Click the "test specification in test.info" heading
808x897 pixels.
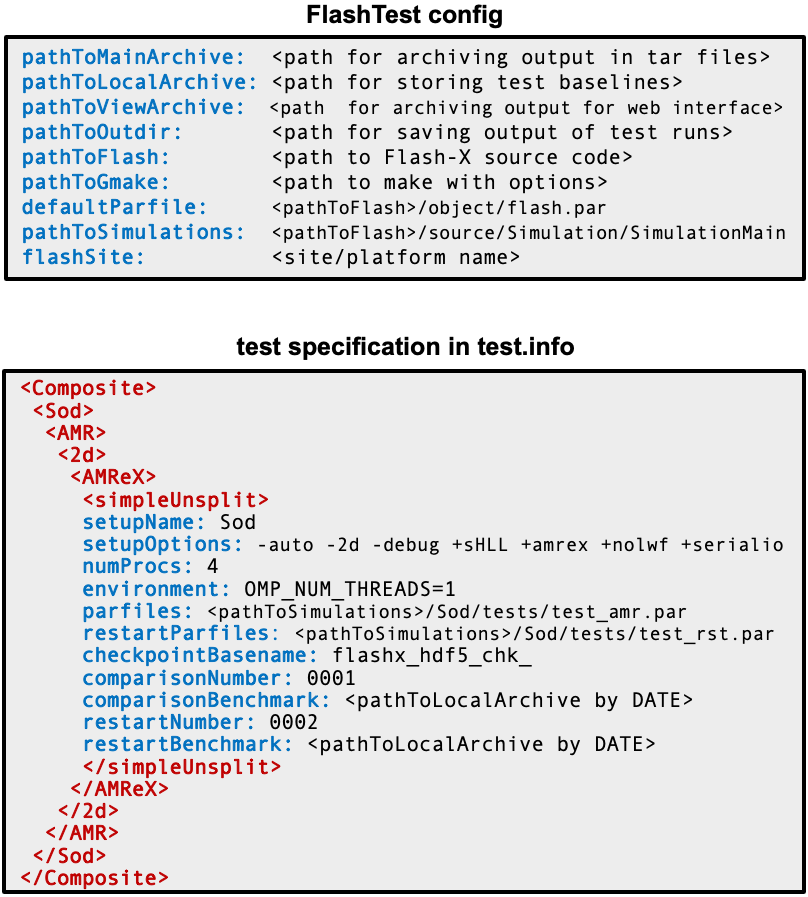tap(404, 347)
